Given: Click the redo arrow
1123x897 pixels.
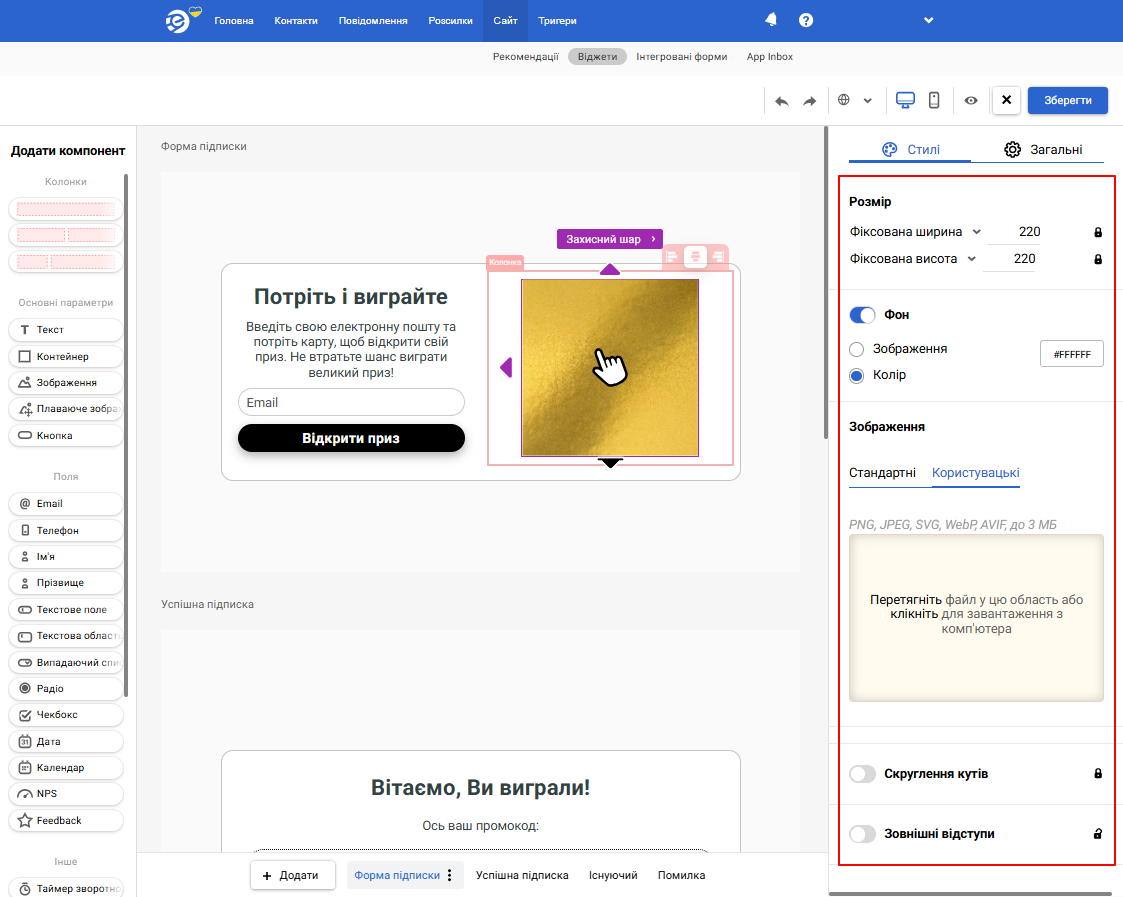Looking at the screenshot, I should pos(809,101).
